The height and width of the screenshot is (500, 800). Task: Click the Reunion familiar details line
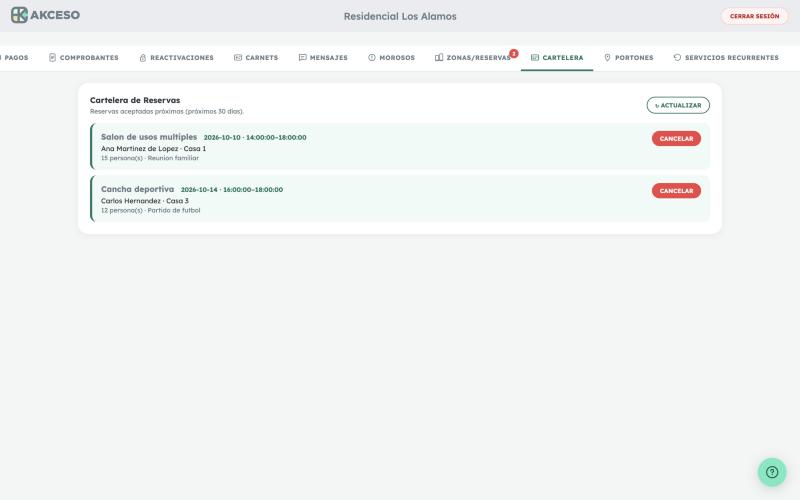pos(150,158)
